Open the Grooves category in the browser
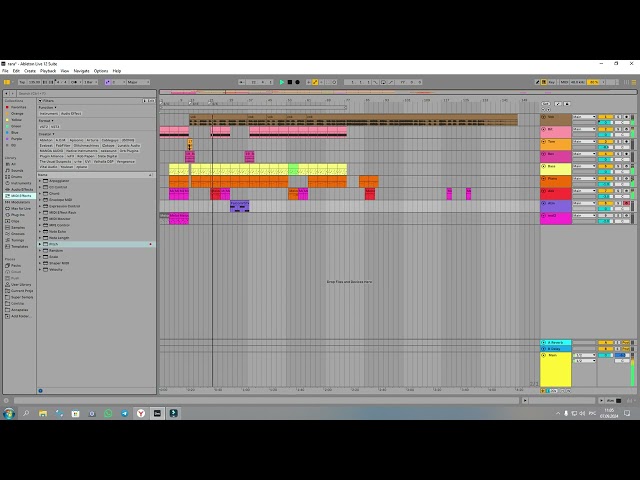Image resolution: width=640 pixels, height=480 pixels. tap(17, 233)
